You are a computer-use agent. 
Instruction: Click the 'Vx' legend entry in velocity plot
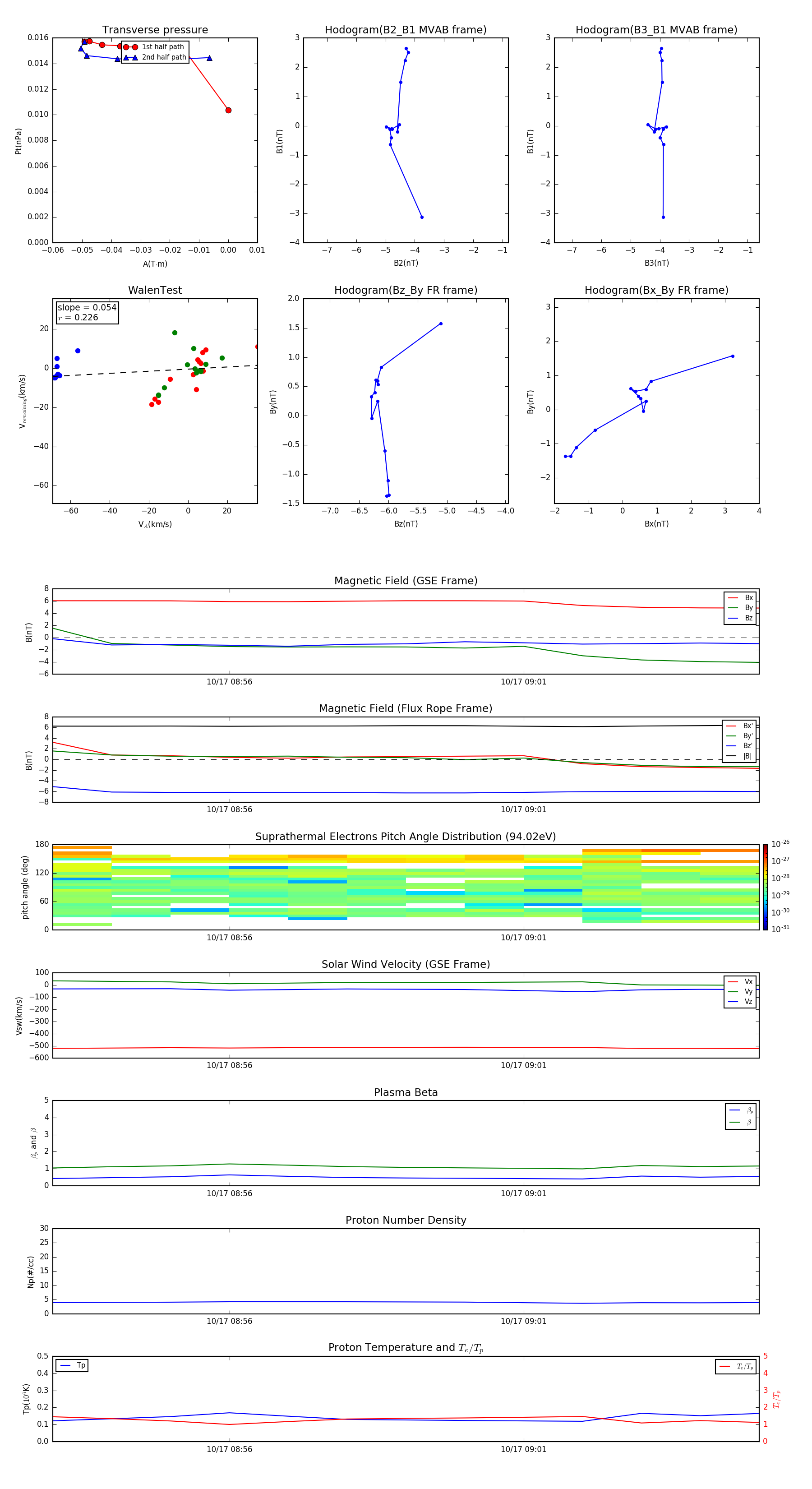[x=740, y=981]
